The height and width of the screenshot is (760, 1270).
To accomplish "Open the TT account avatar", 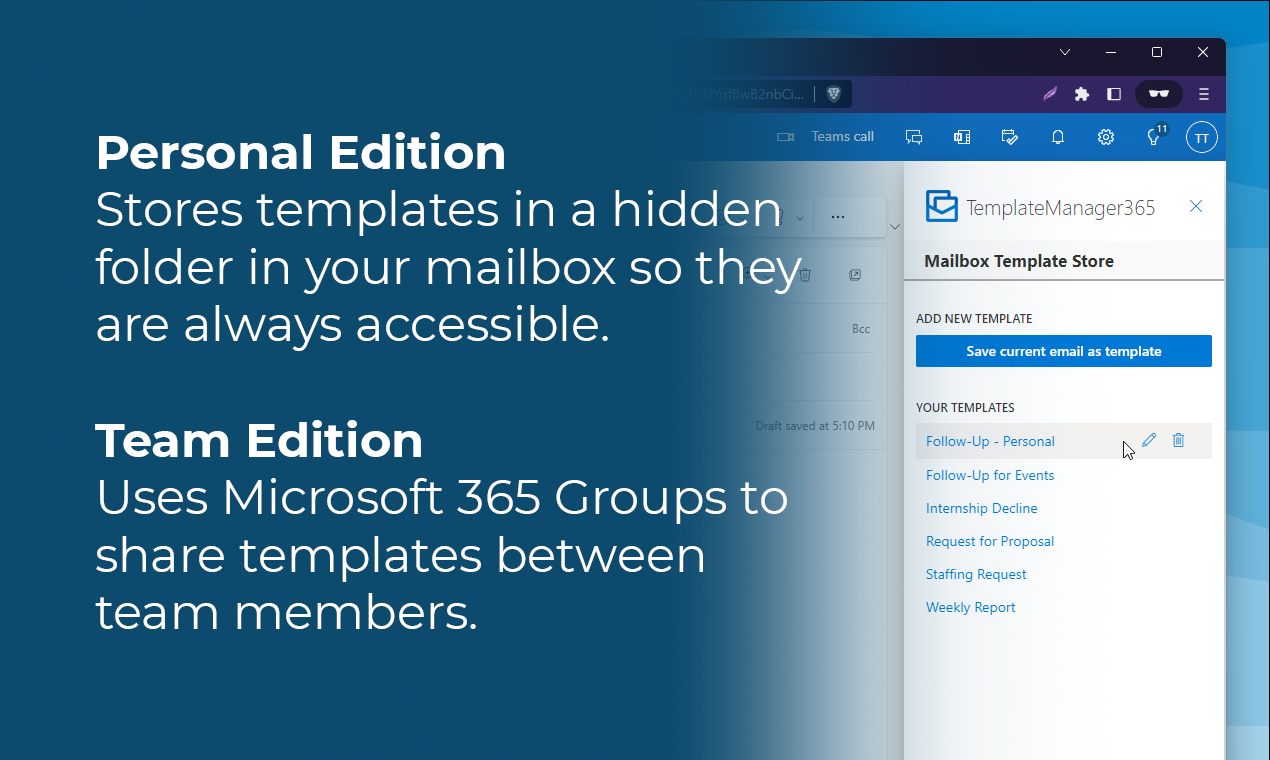I will pyautogui.click(x=1202, y=137).
